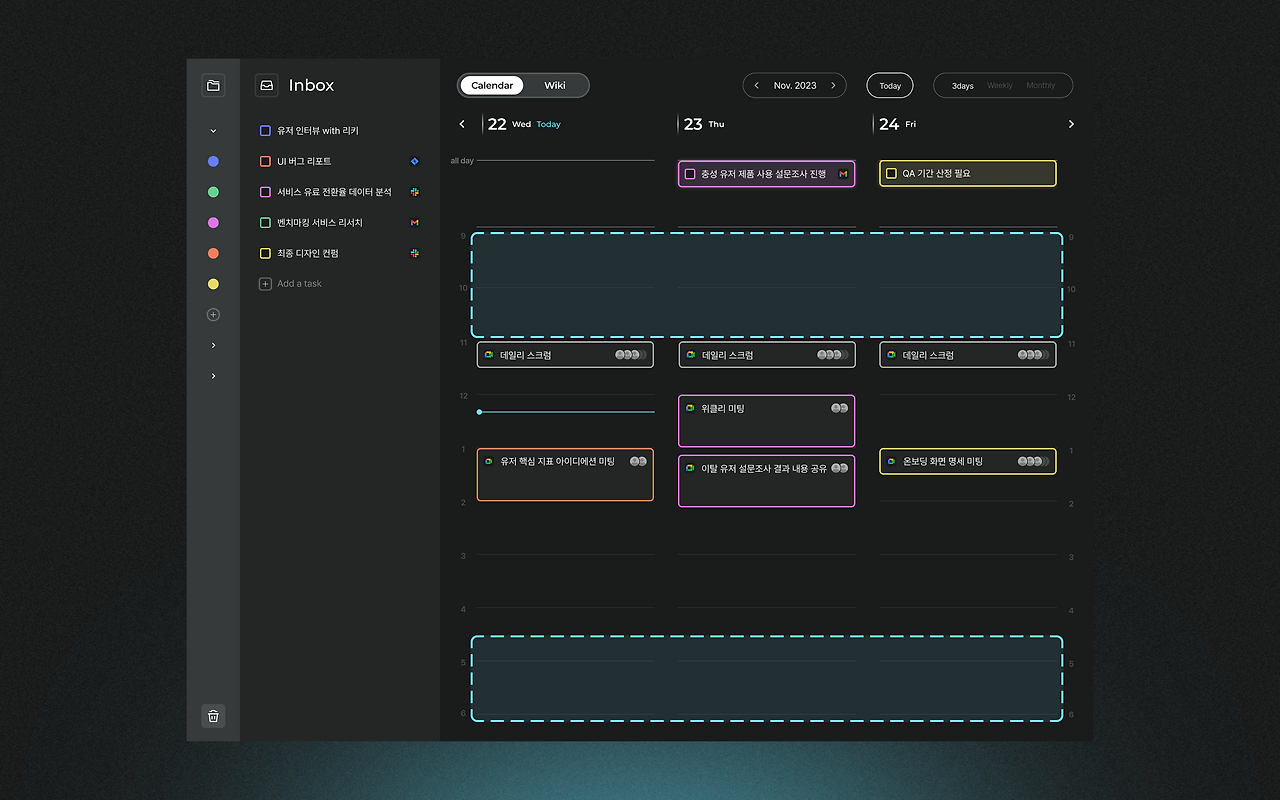Click the Slack icon on 최종 디자인 컨펌
The image size is (1280, 800).
pos(415,254)
